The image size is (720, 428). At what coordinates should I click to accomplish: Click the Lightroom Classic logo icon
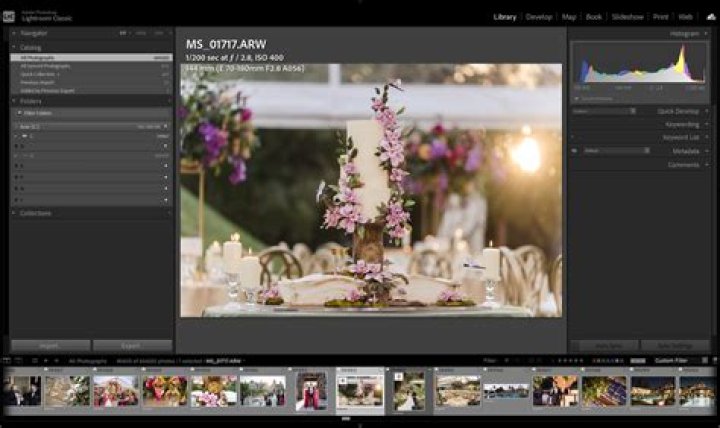point(13,17)
